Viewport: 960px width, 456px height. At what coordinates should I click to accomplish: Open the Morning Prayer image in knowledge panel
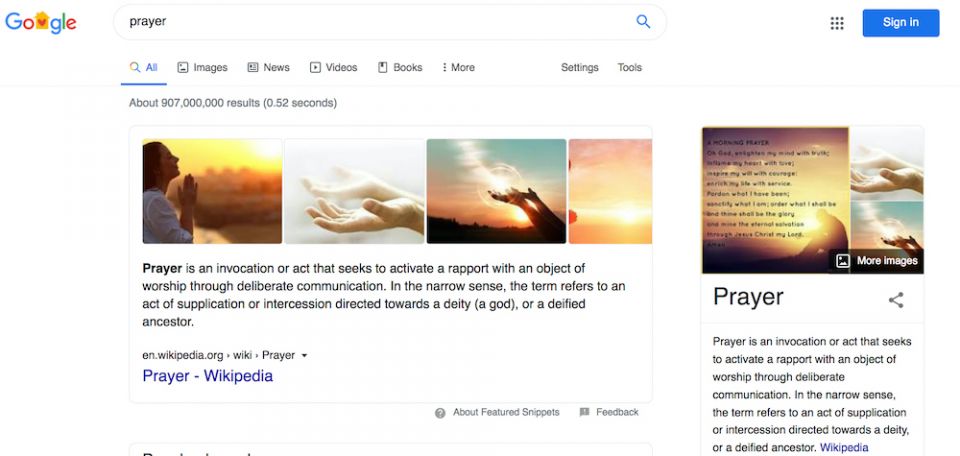coord(775,200)
